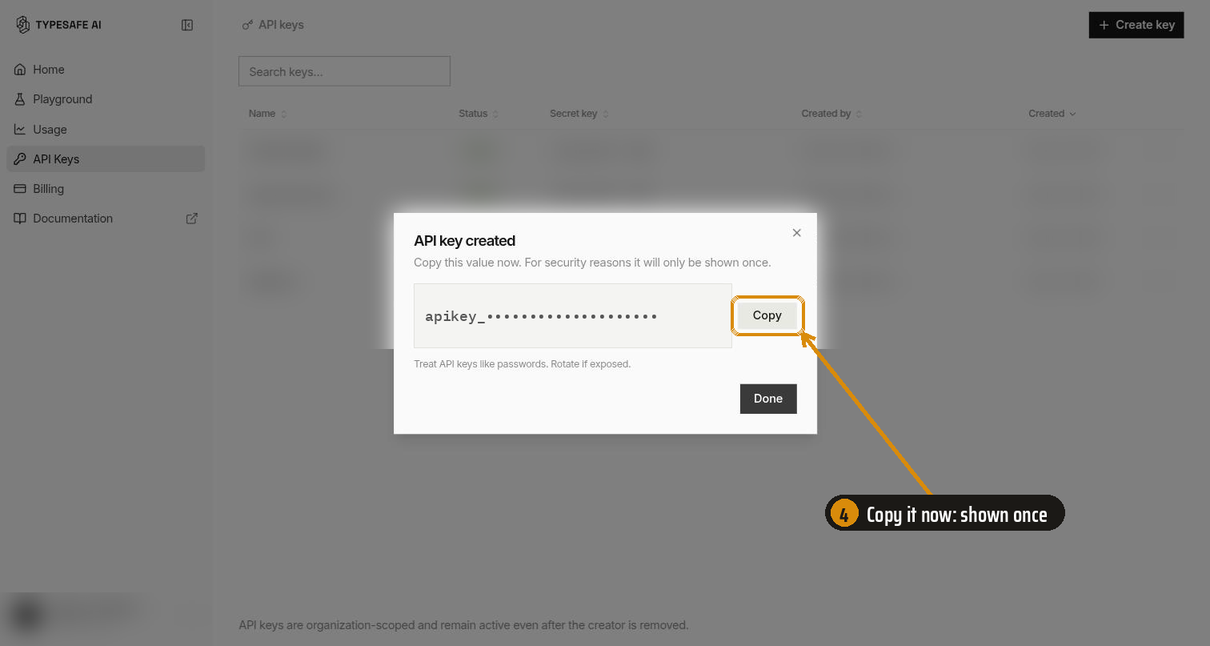Click the Playground flask icon

pyautogui.click(x=20, y=99)
